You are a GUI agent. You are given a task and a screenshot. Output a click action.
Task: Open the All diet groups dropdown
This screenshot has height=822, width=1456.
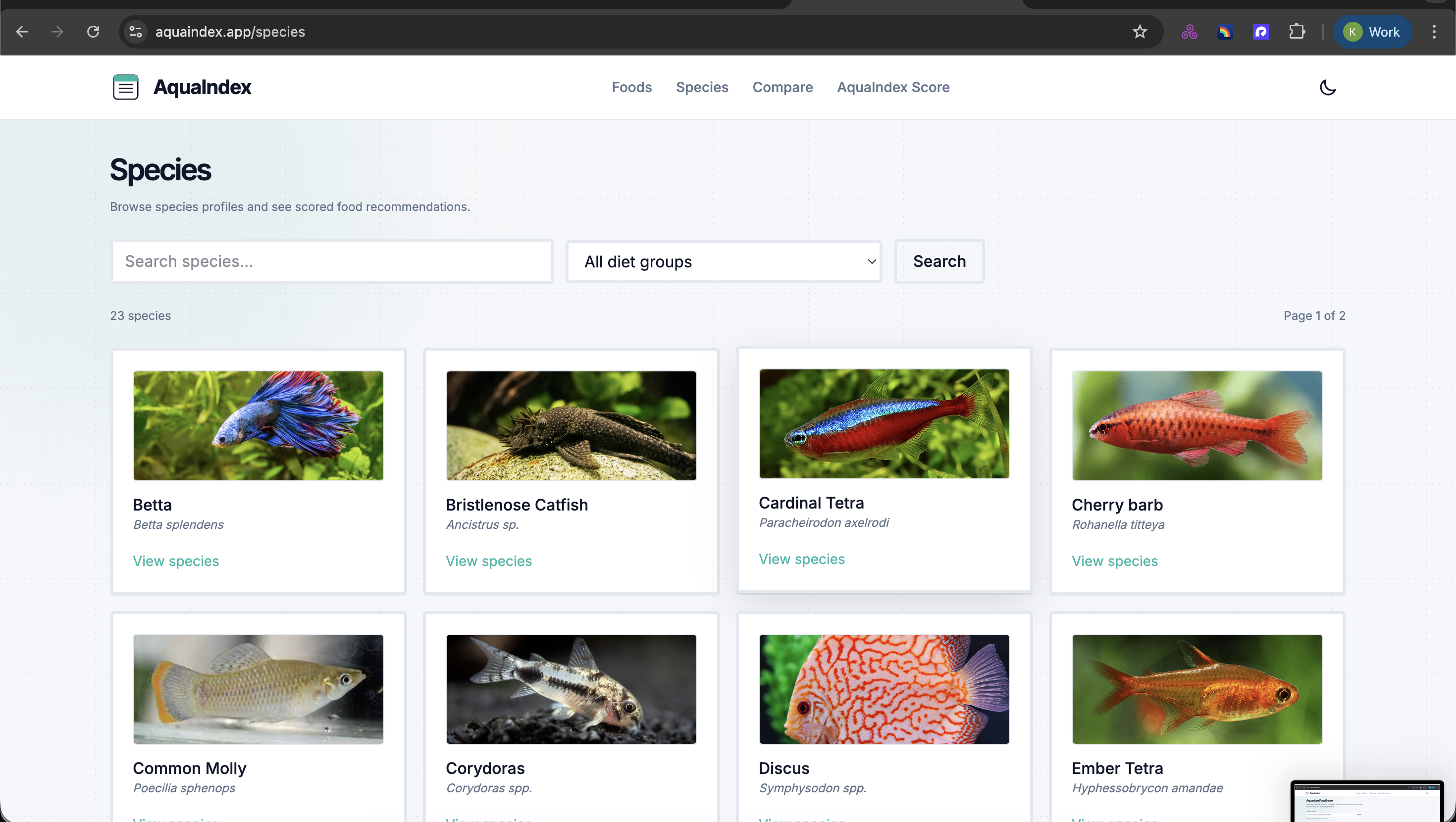[724, 261]
